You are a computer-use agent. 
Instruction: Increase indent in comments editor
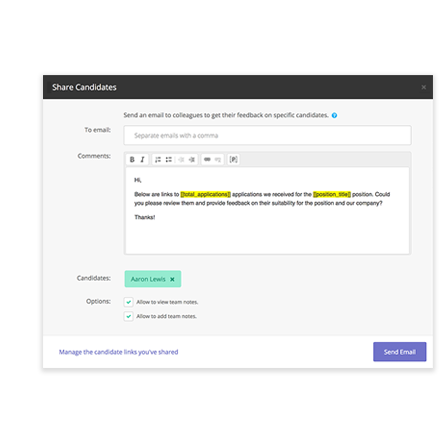click(x=192, y=159)
